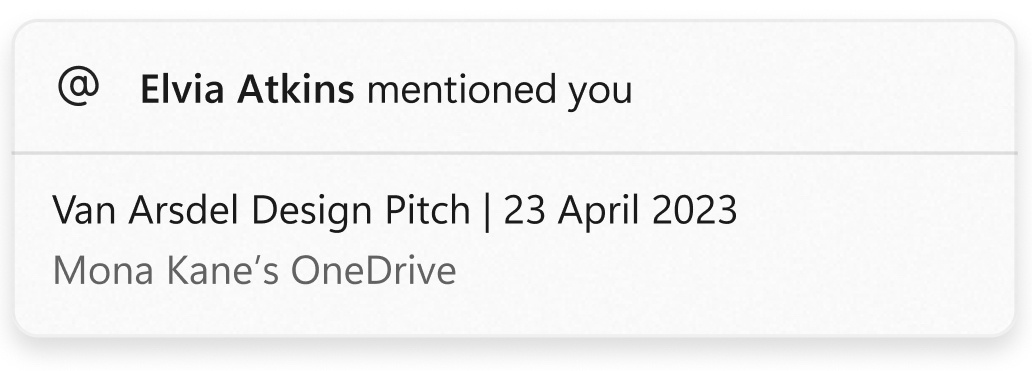Click the vertical bar separator in the title
The height and width of the screenshot is (371, 1032).
(x=487, y=211)
